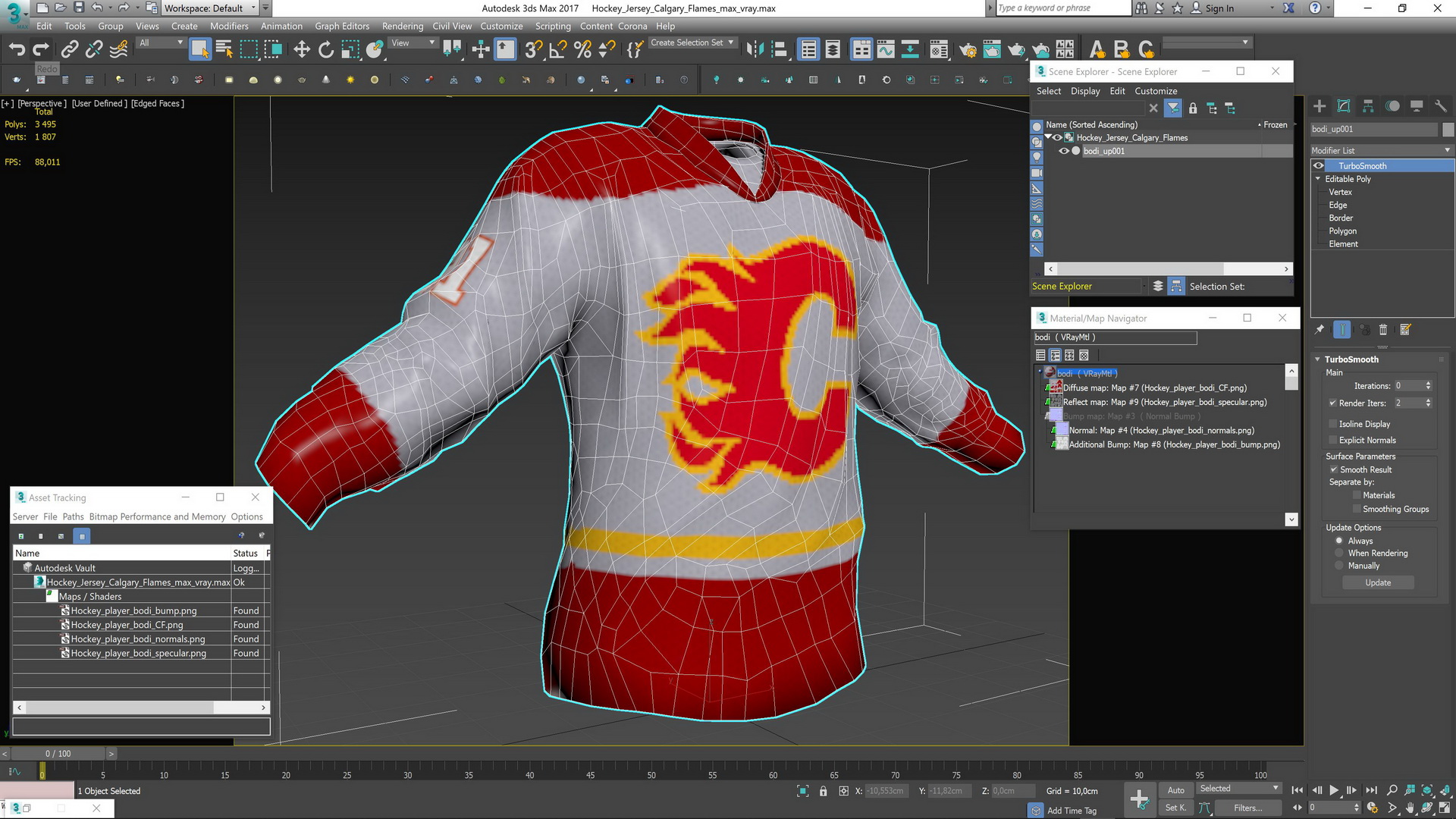The height and width of the screenshot is (819, 1456).
Task: Open Paths menu in Asset Tracking
Action: click(x=73, y=516)
